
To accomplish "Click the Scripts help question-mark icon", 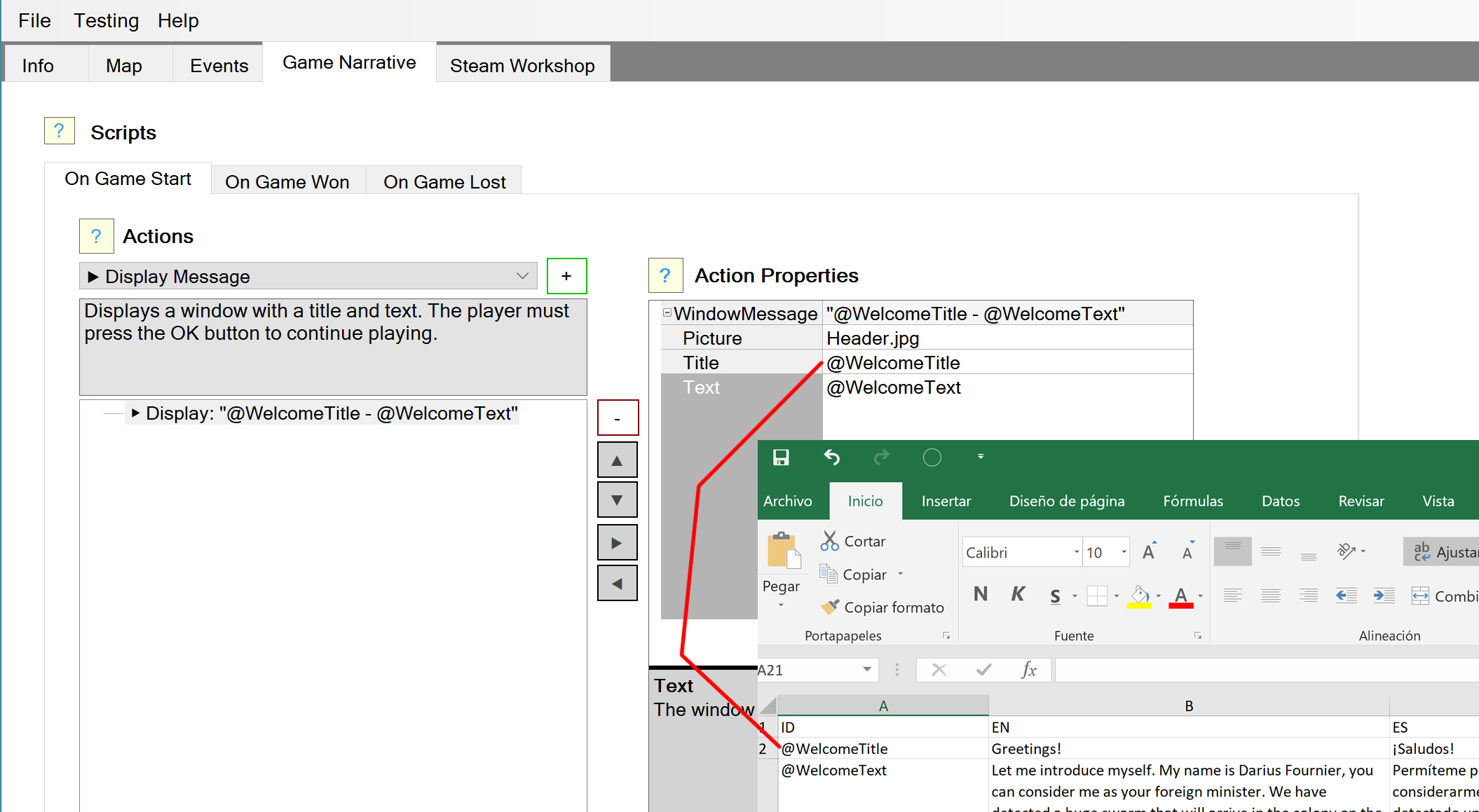I will (60, 131).
